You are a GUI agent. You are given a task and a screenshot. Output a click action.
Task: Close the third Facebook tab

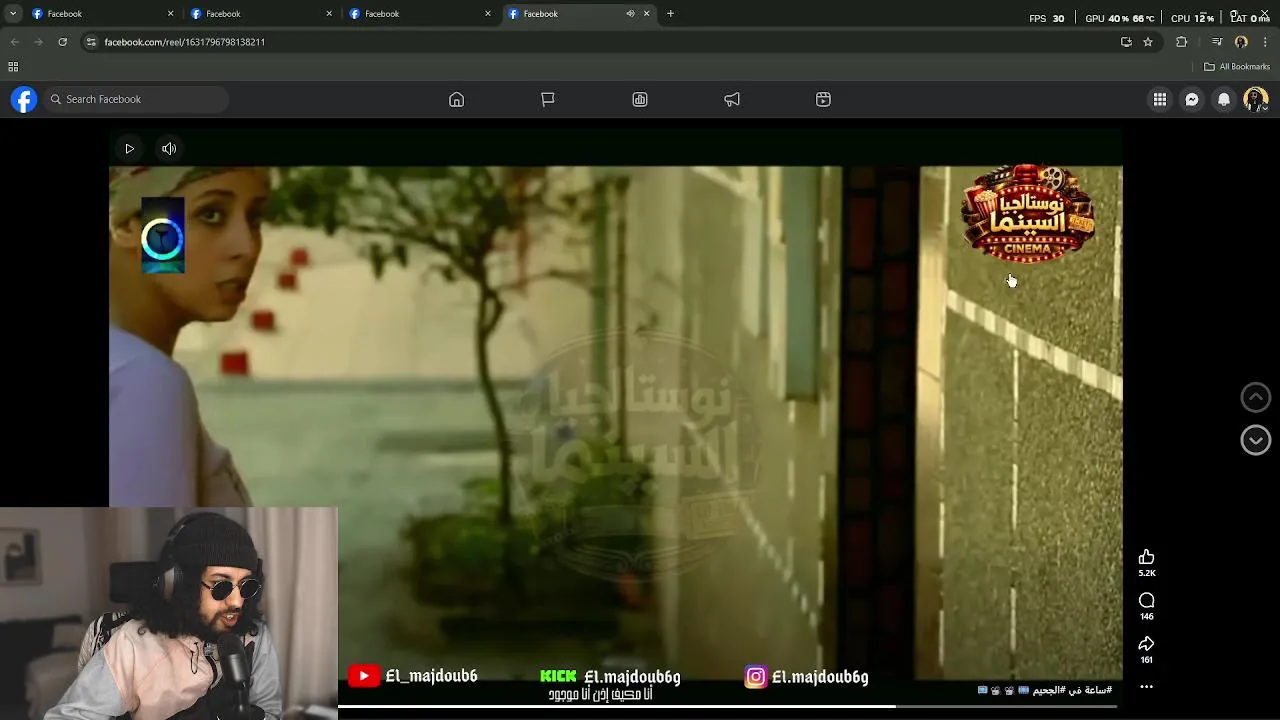[x=488, y=14]
